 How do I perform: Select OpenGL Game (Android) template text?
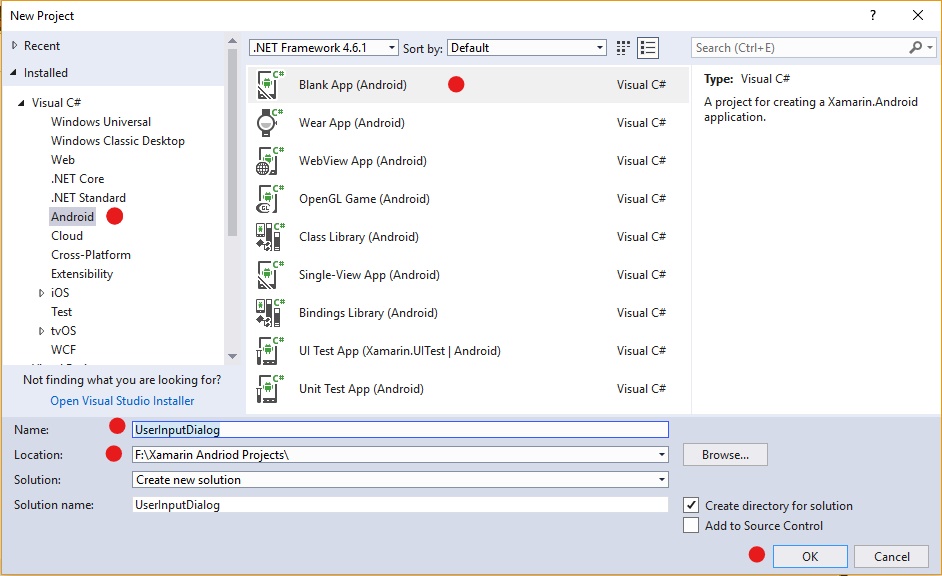(364, 199)
